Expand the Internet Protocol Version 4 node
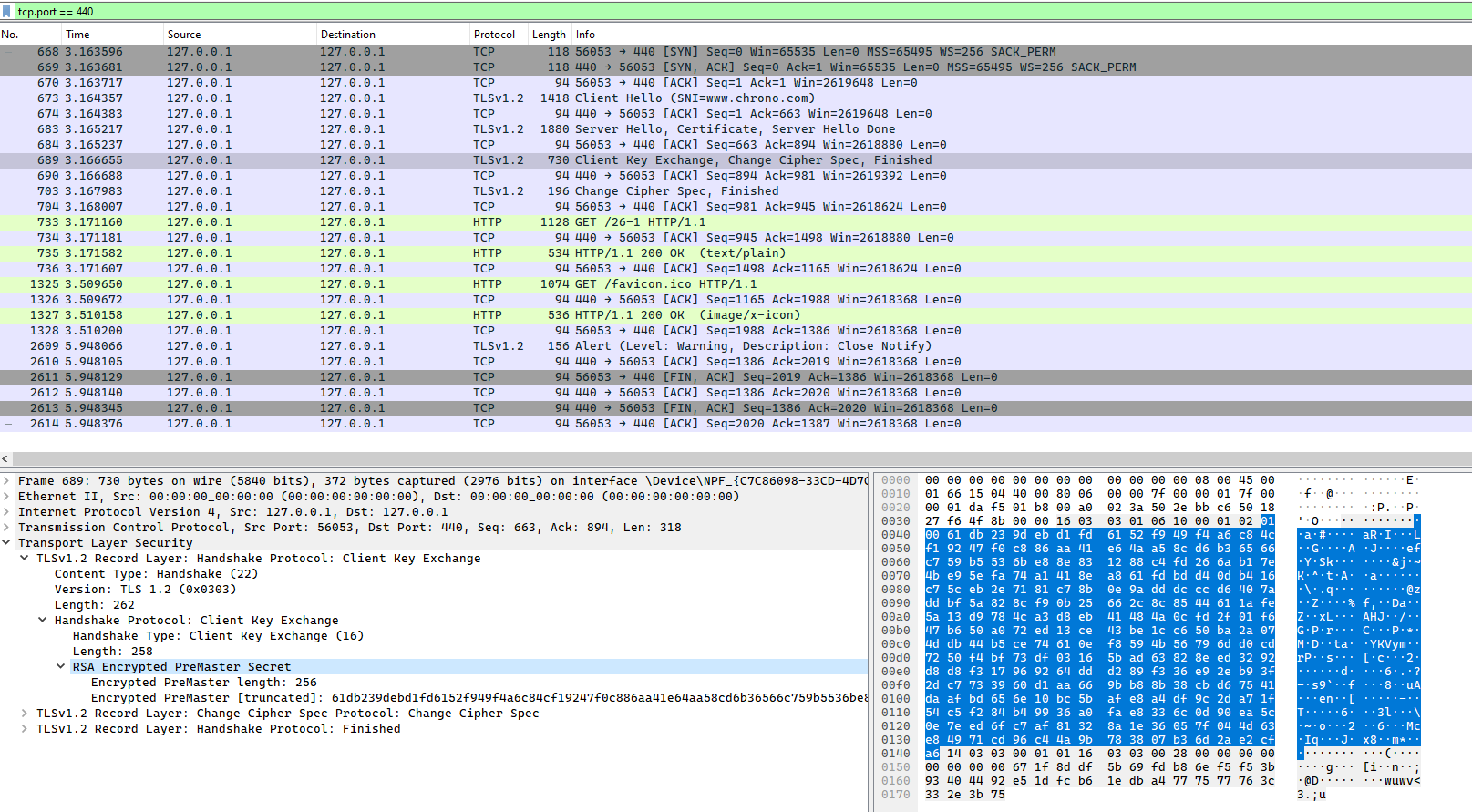The height and width of the screenshot is (812, 1472). pyautogui.click(x=7, y=512)
